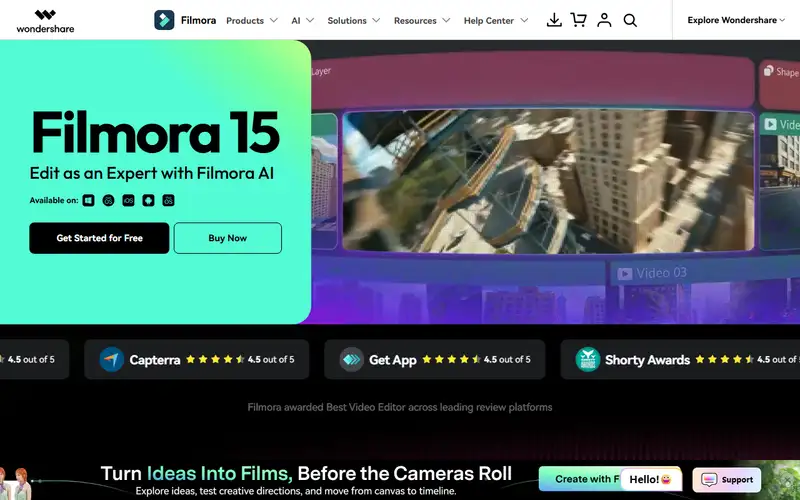800x500 pixels.
Task: Open the Hello! chat bubble
Action: (x=651, y=480)
